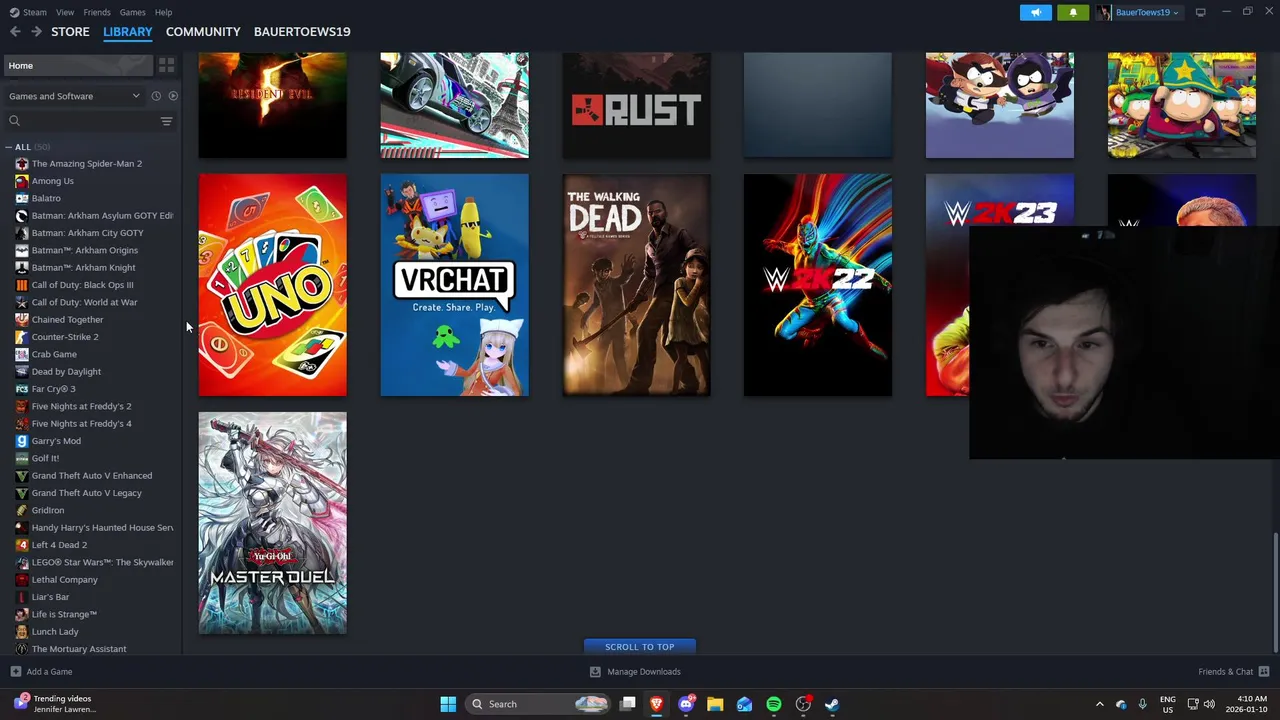This screenshot has width=1280, height=720.
Task: Open the Windows Start menu
Action: [448, 704]
